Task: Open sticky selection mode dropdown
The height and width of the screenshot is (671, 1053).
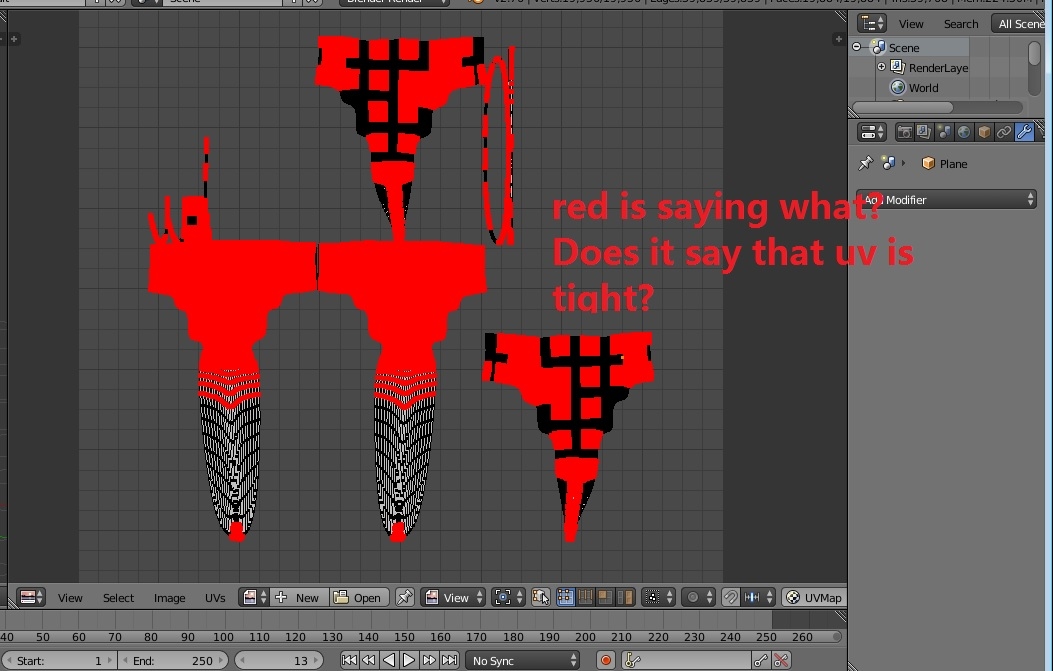Action: coord(658,597)
